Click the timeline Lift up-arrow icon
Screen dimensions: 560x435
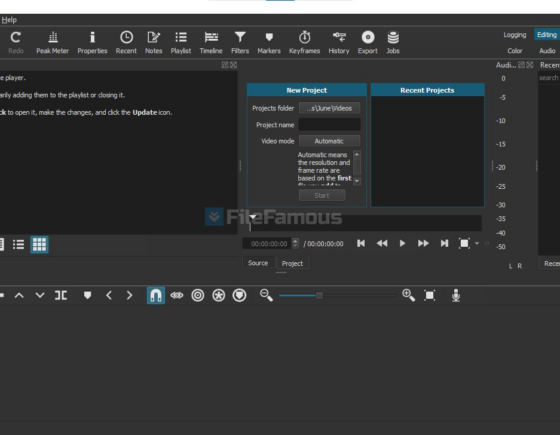[x=19, y=296]
